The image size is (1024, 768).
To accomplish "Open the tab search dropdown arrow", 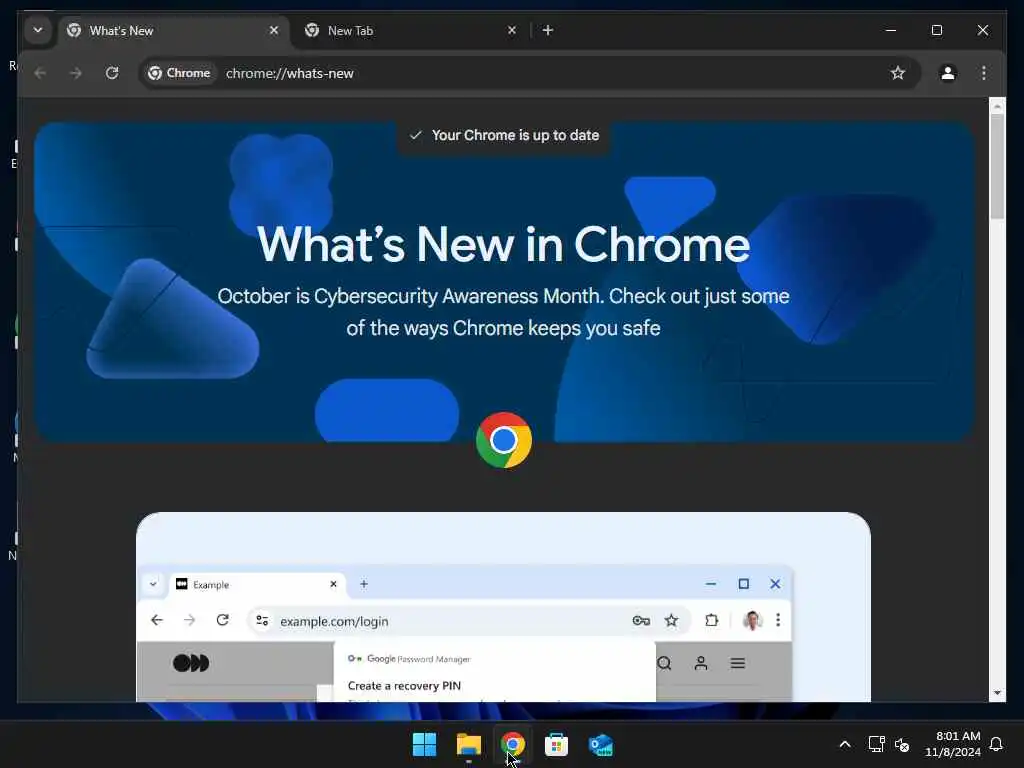I will (38, 30).
